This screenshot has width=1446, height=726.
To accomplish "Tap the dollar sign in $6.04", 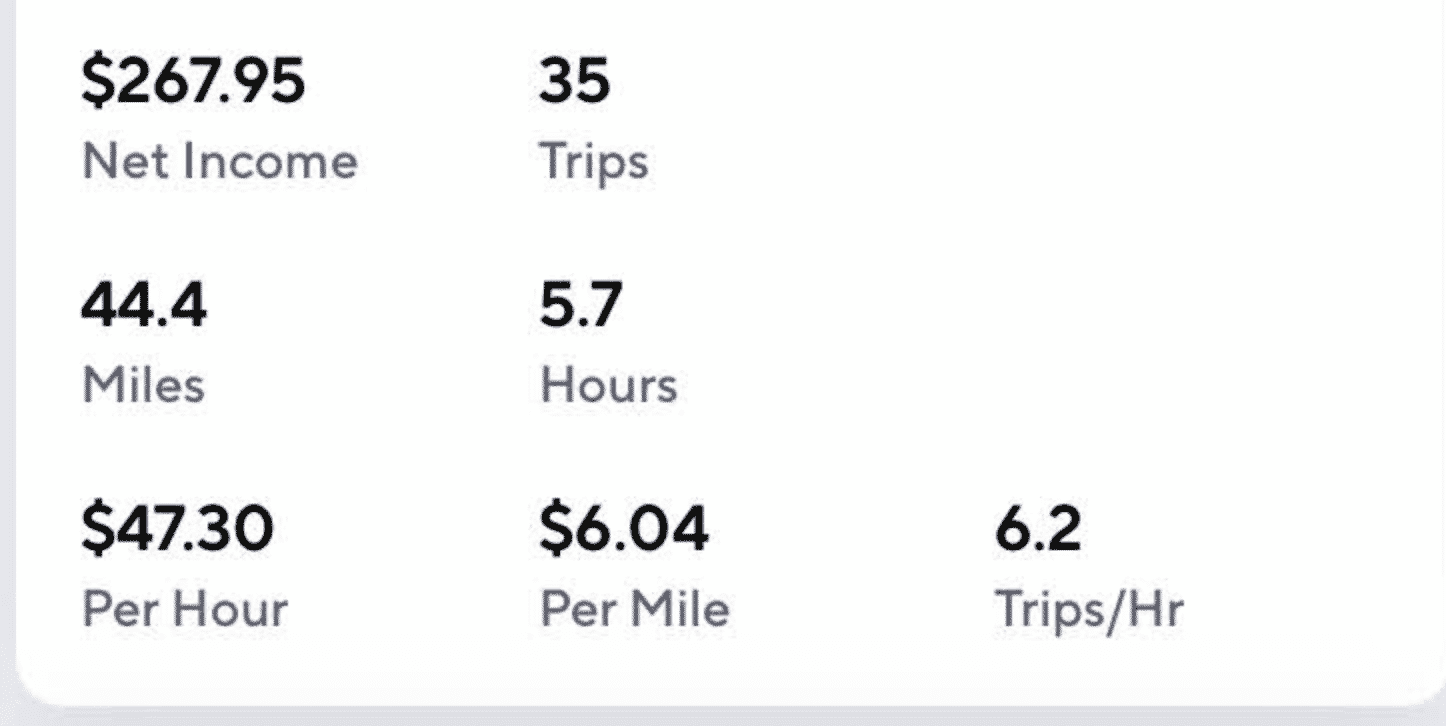I will coord(554,529).
